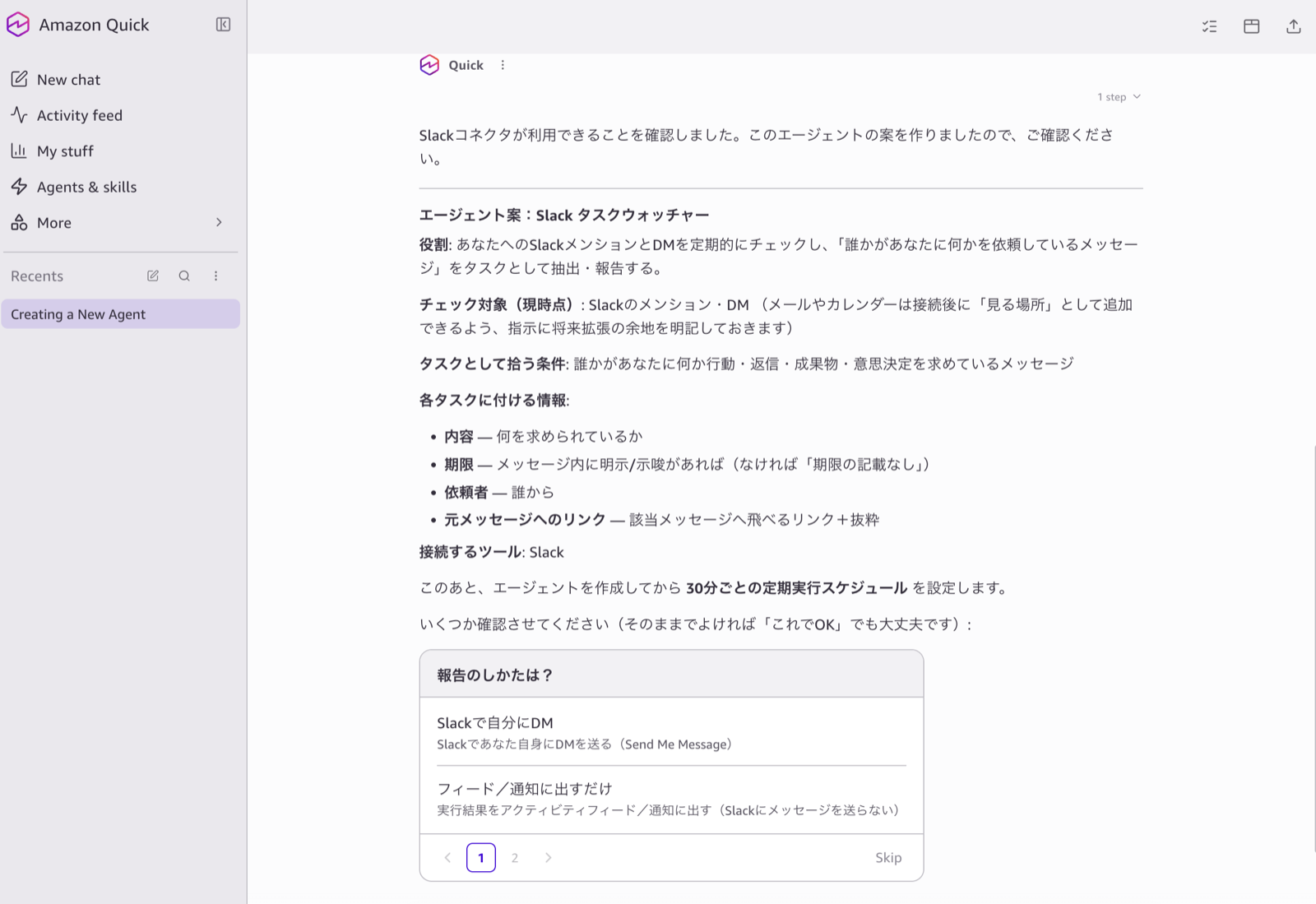
Task: Click the vertical scrollbar on the right
Action: pyautogui.click(x=1314, y=650)
